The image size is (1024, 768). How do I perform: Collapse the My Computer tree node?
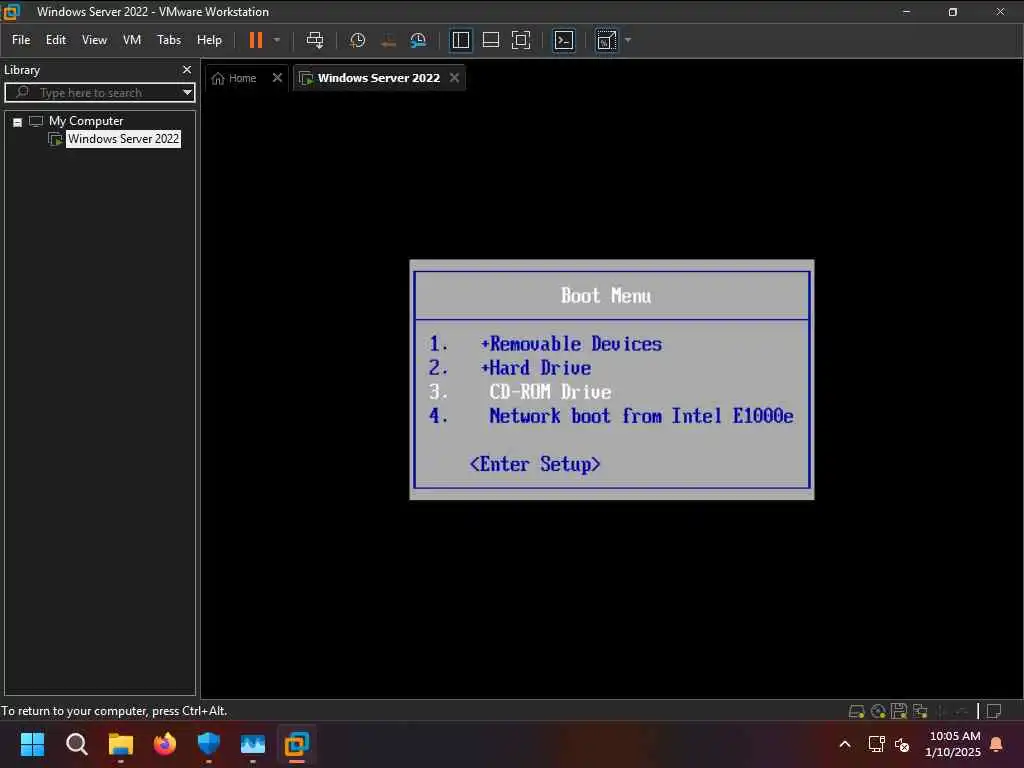[18, 121]
